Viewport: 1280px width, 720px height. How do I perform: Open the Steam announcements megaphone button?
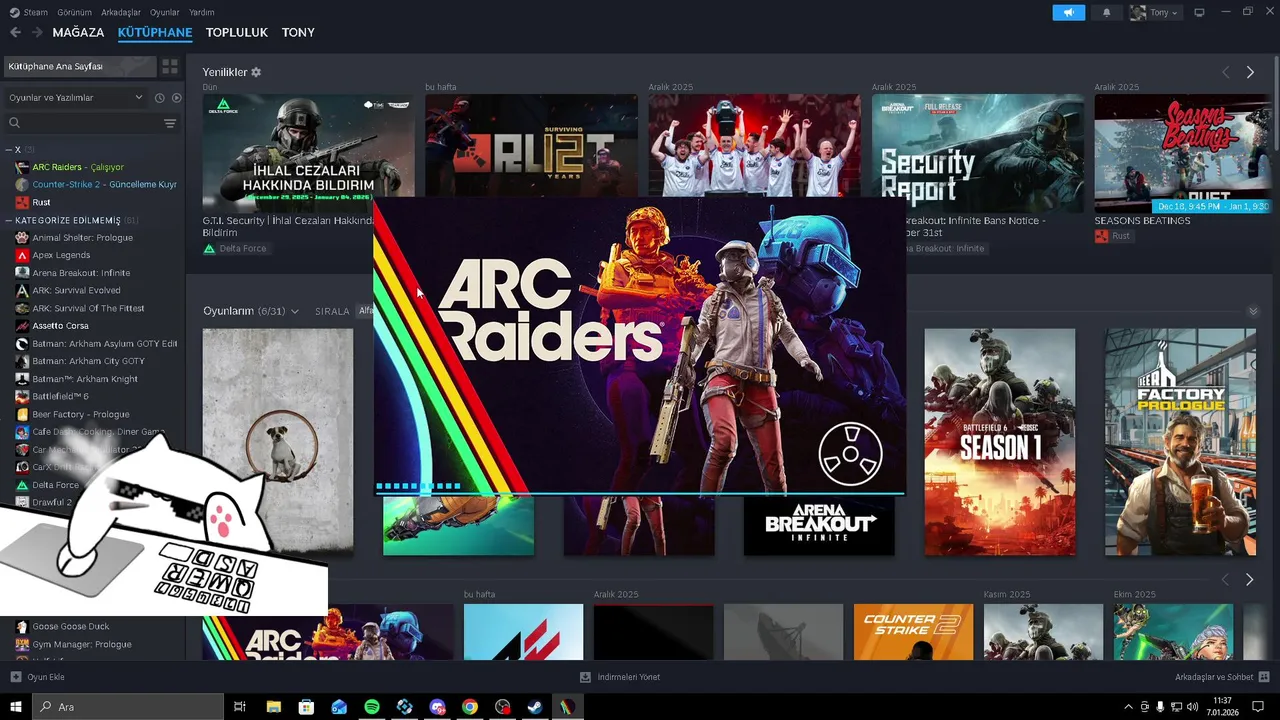pos(1068,12)
